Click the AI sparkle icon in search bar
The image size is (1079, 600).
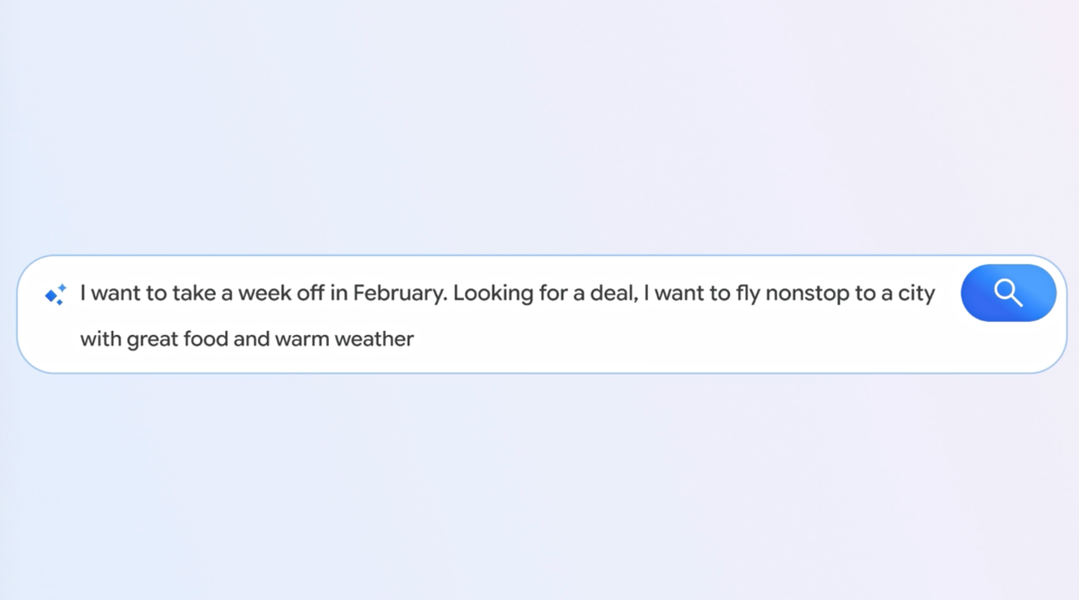point(55,295)
